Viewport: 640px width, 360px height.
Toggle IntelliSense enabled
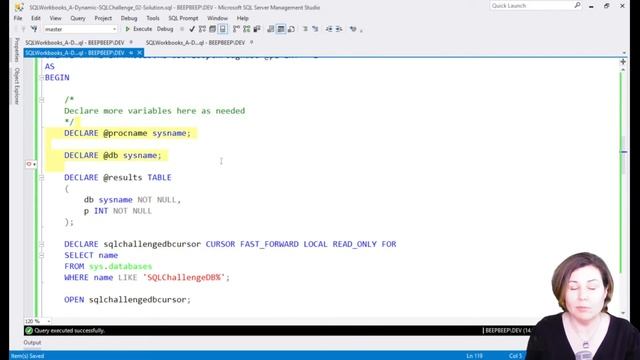[222, 29]
